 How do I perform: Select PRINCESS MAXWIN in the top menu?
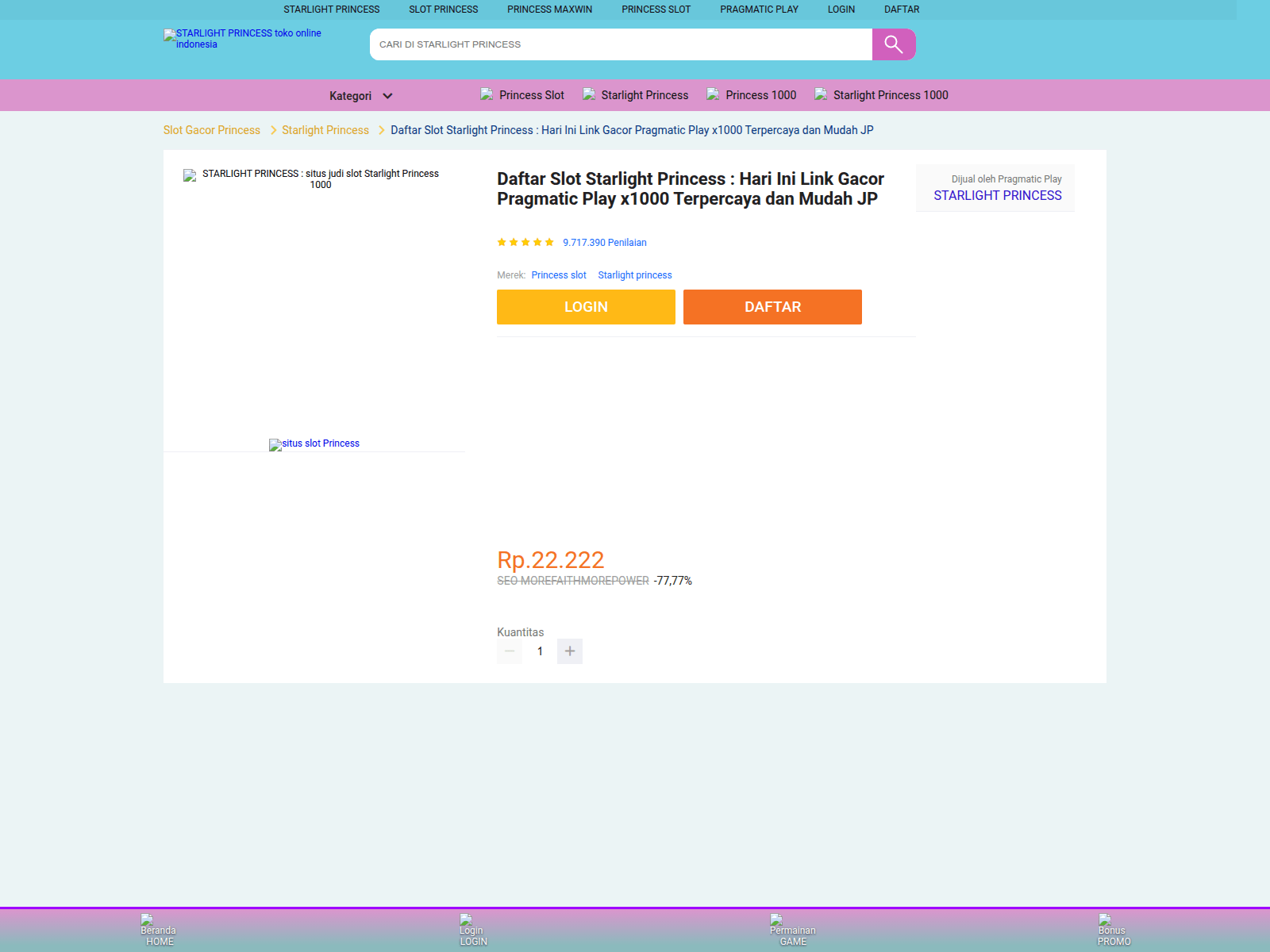[549, 10]
